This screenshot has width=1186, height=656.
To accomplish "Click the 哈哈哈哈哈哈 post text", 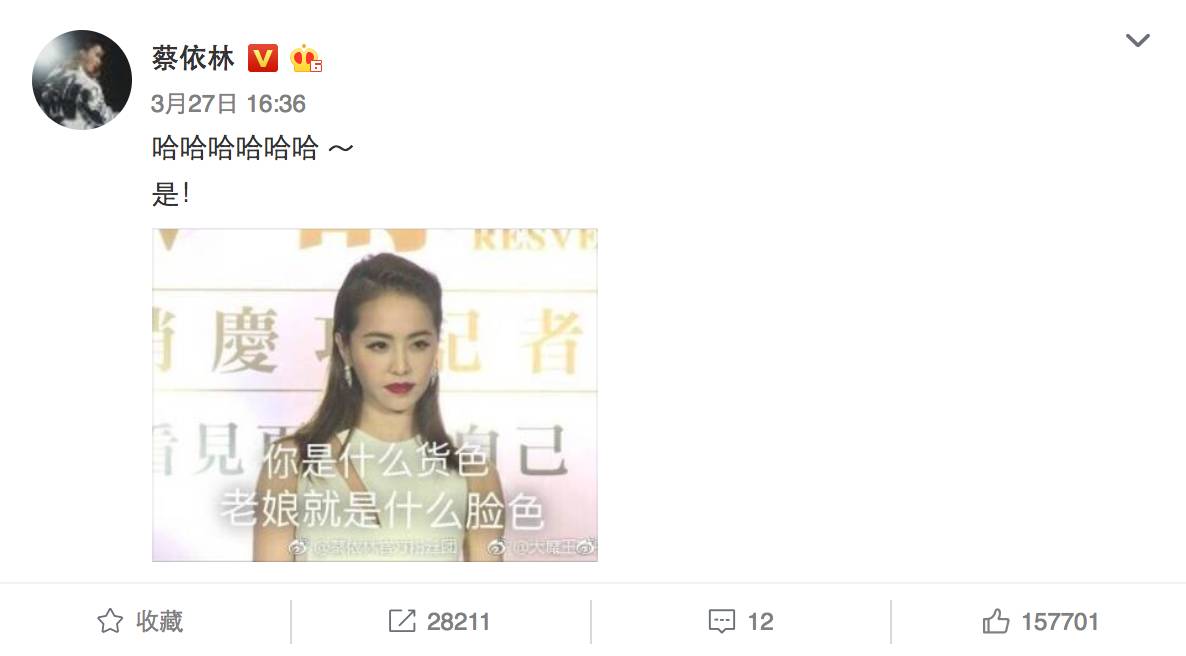I will [235, 148].
